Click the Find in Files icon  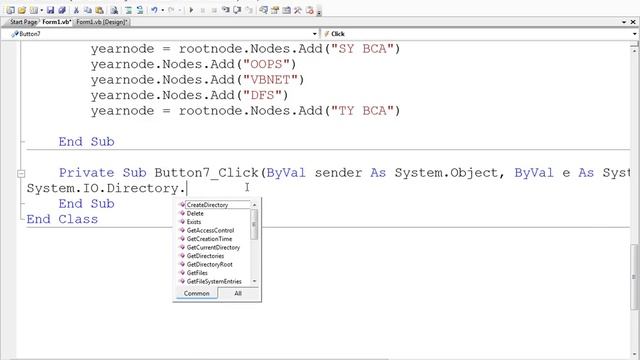tap(114, 10)
